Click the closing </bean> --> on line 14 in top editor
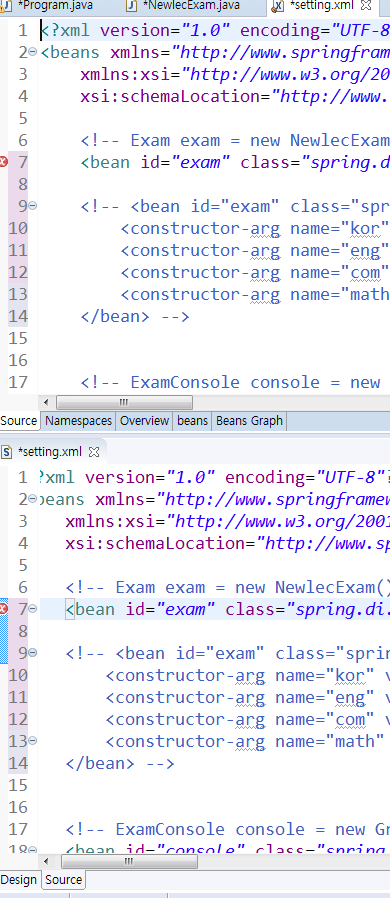Viewport: 390px width, 898px height. (x=135, y=316)
